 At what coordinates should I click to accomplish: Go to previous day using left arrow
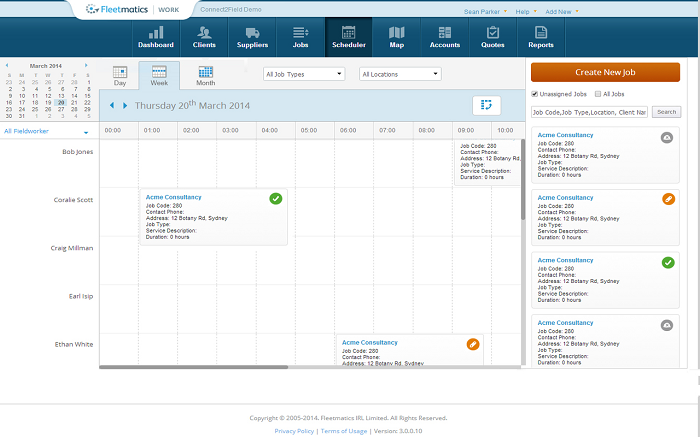112,105
